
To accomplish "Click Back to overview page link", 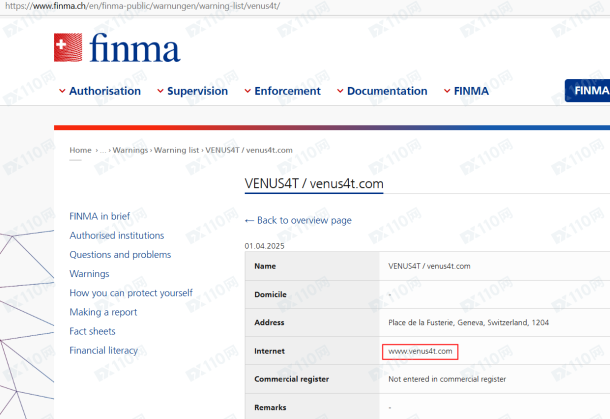I will pyautogui.click(x=298, y=220).
